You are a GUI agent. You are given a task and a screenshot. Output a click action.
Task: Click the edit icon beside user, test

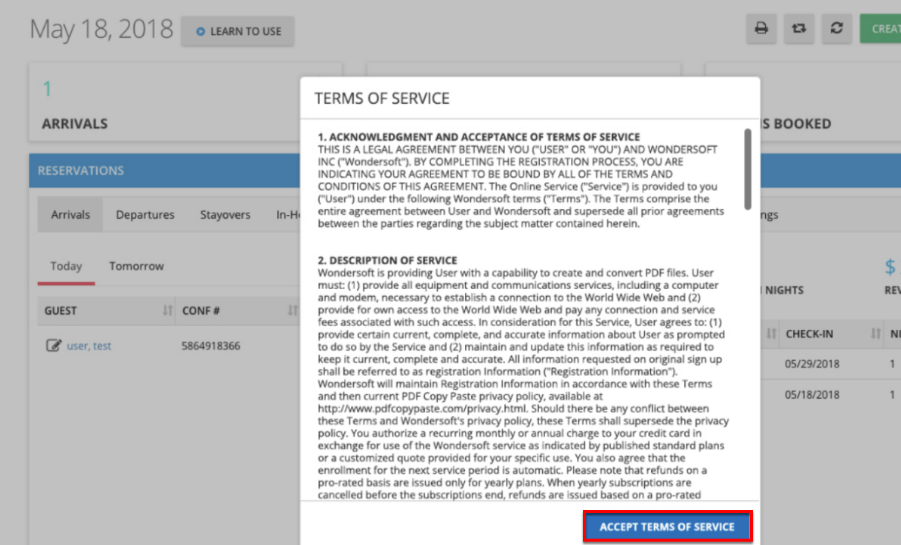pyautogui.click(x=53, y=346)
